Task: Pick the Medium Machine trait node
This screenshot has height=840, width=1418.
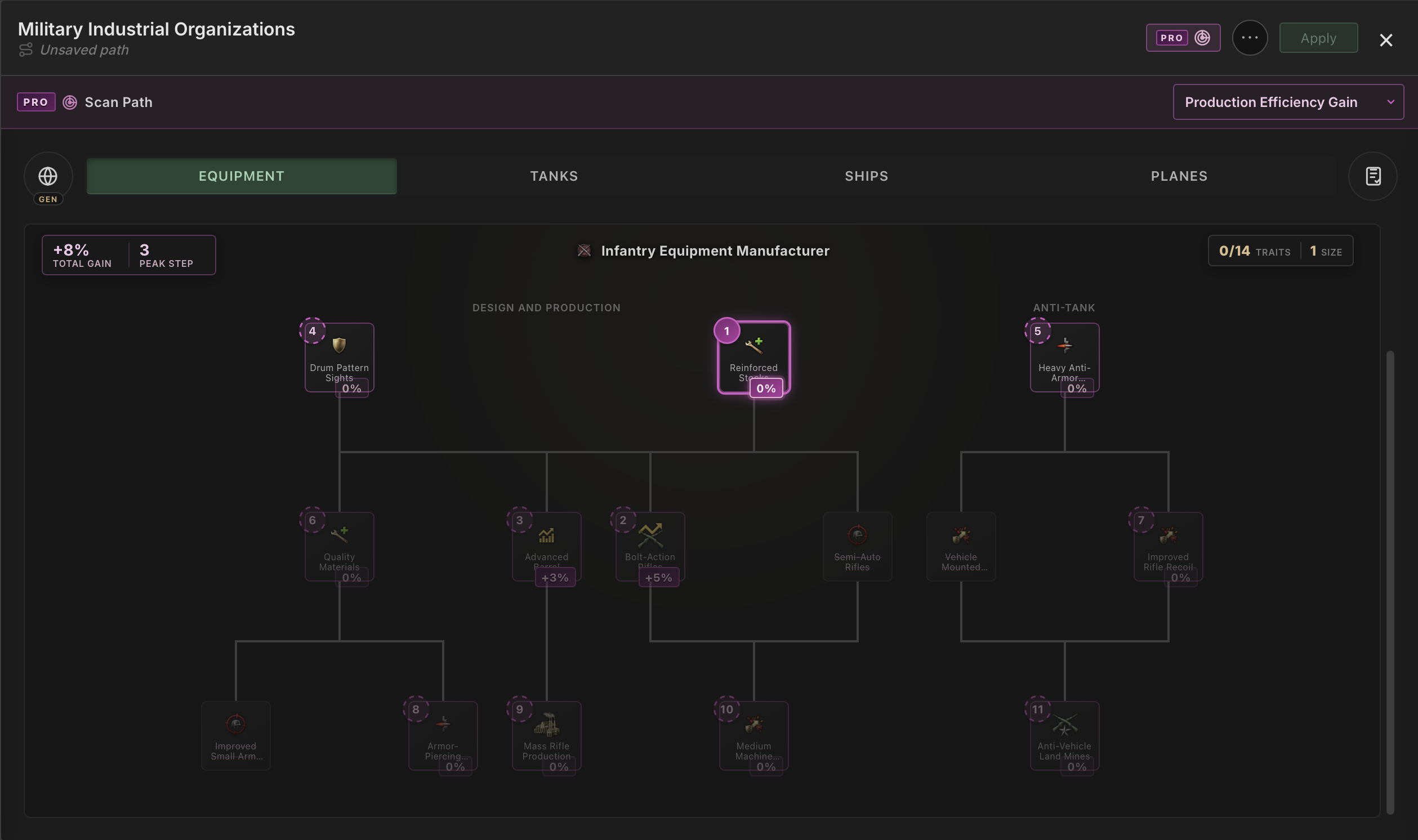Action: (753, 735)
